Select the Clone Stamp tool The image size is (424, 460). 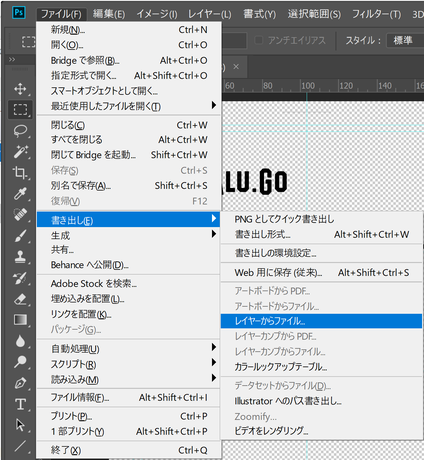(20, 257)
